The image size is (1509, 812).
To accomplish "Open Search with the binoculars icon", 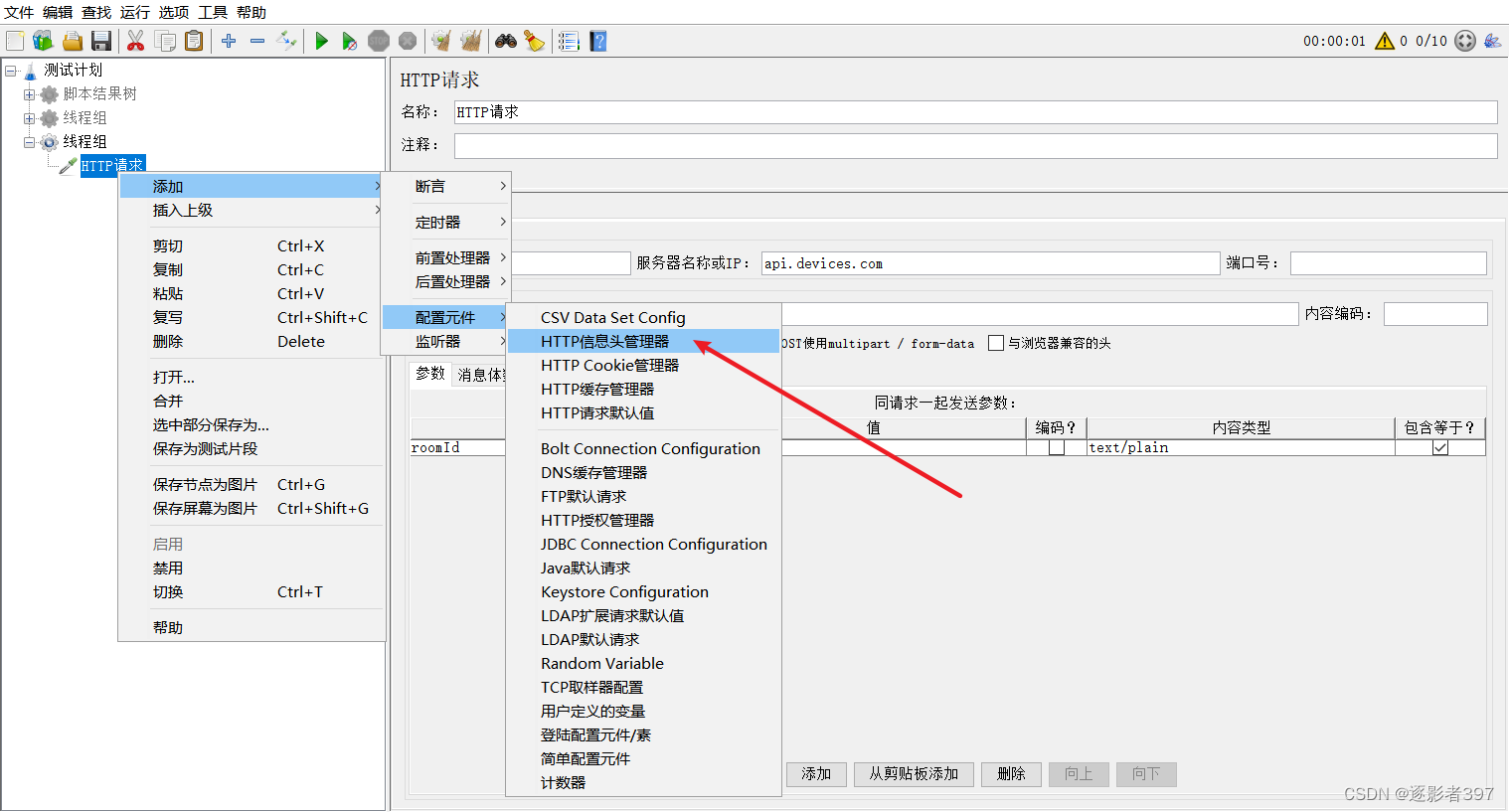I will click(506, 41).
